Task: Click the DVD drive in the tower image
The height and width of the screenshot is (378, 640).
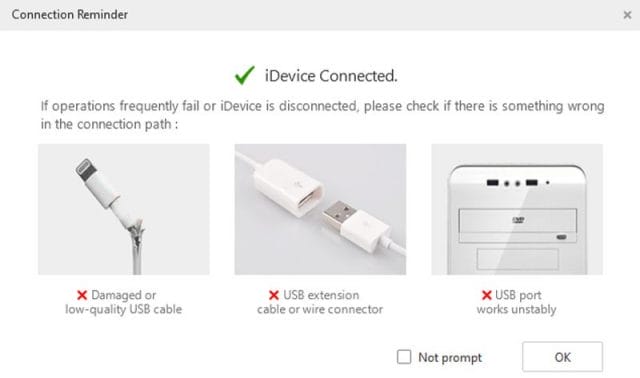Action: pyautogui.click(x=518, y=226)
